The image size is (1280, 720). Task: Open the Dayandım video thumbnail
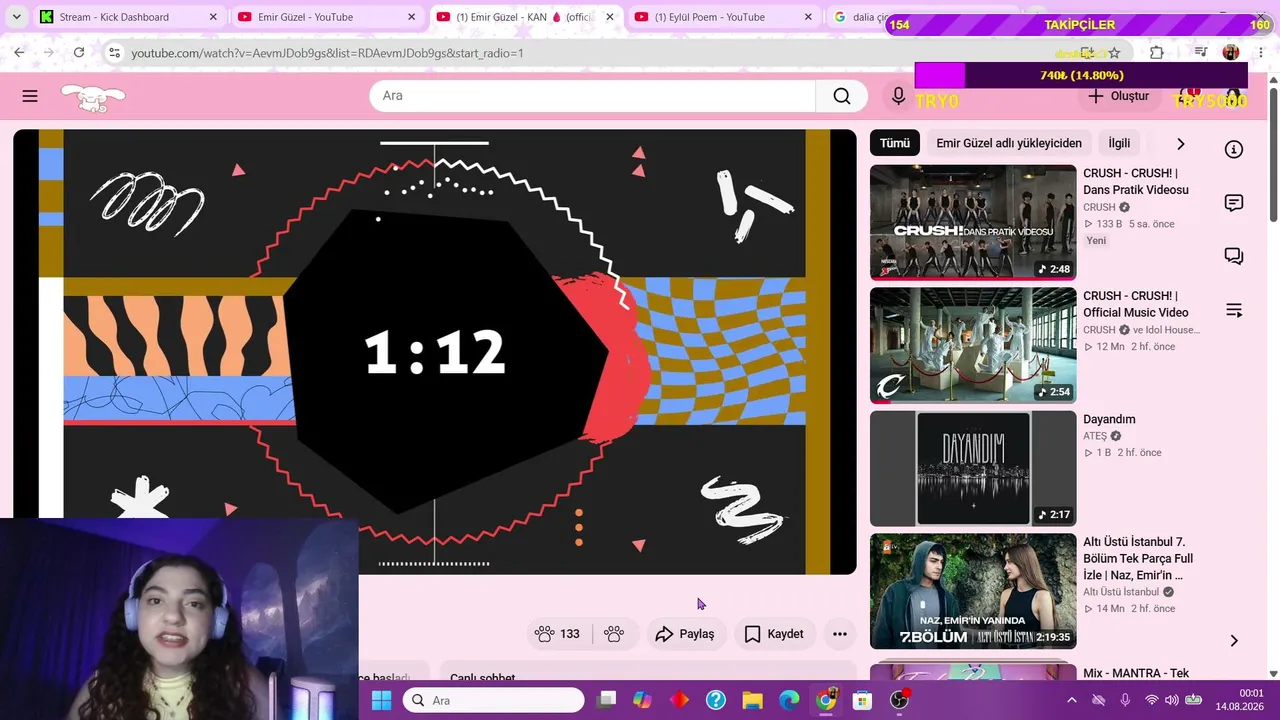point(973,468)
